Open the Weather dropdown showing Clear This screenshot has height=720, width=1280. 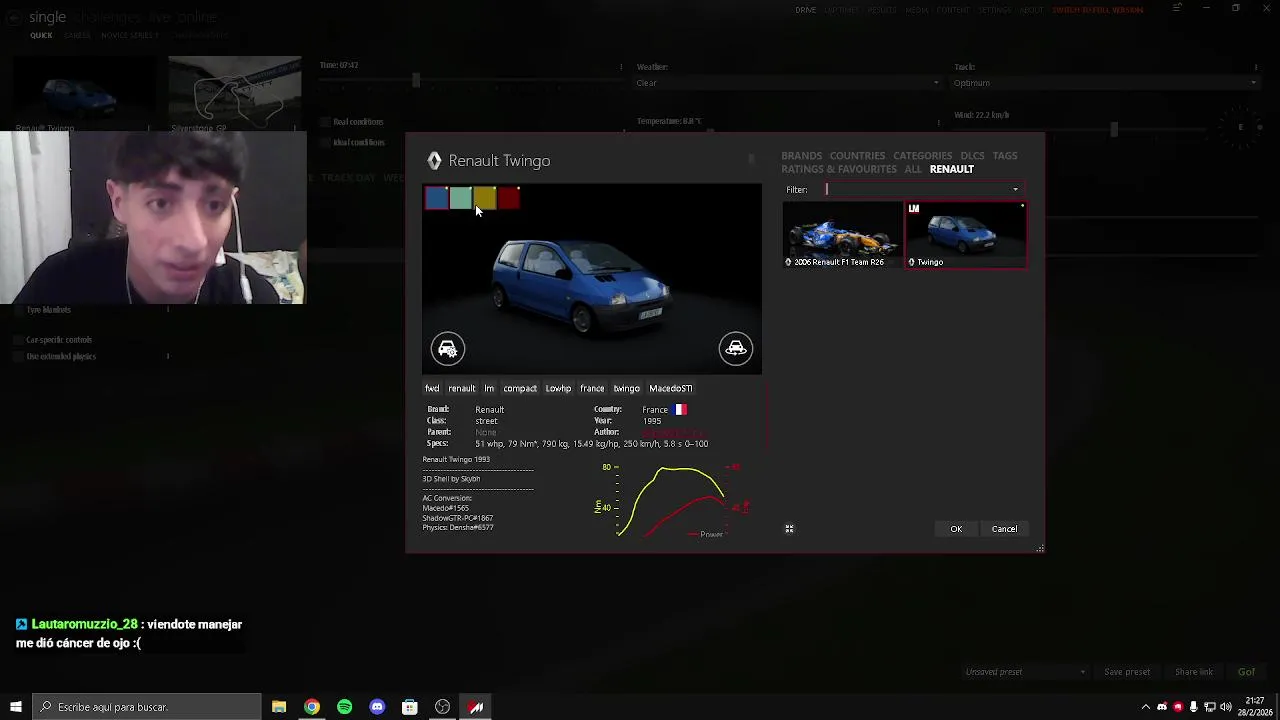point(788,83)
